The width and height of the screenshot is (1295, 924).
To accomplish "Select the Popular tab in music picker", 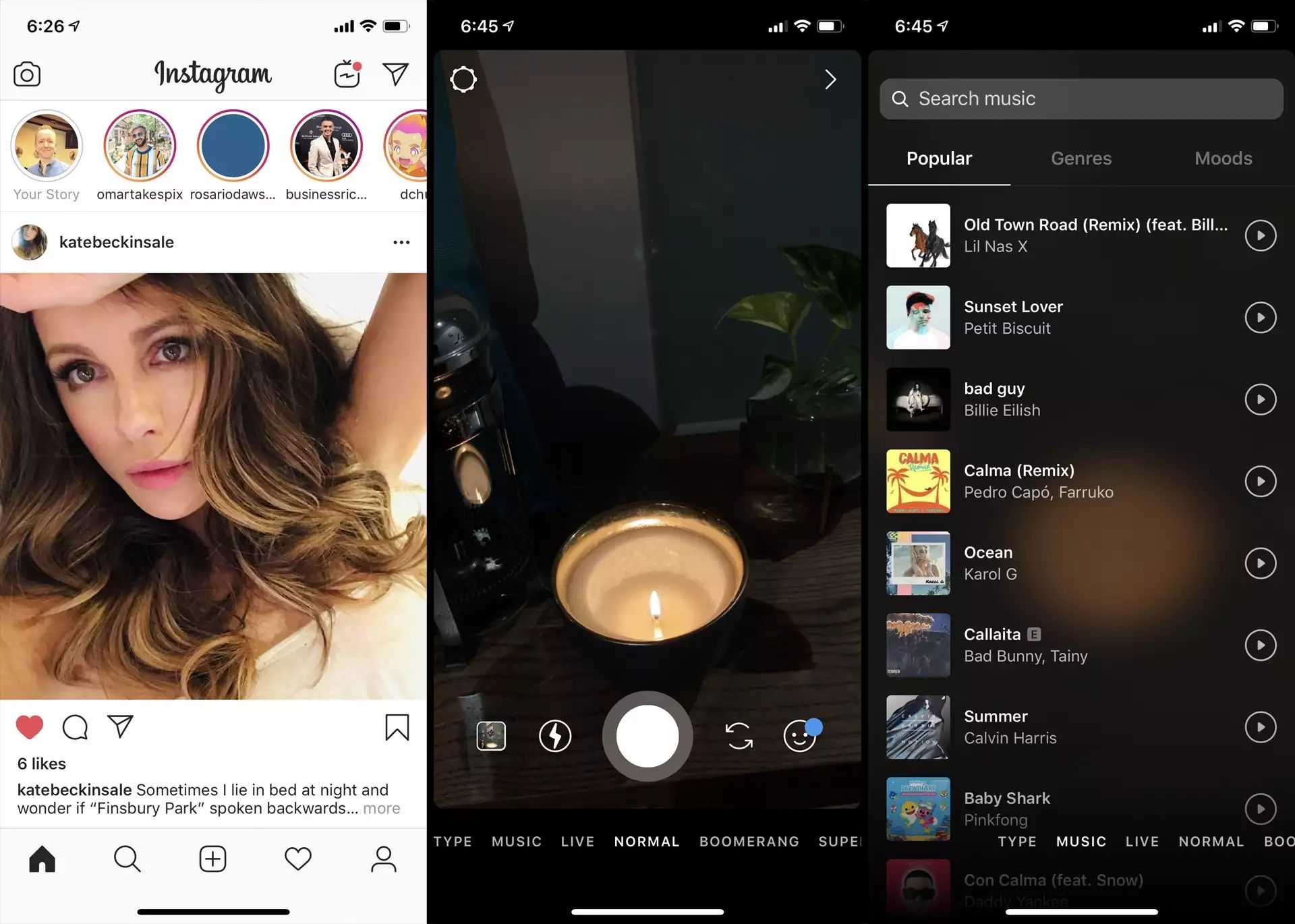I will (x=939, y=158).
